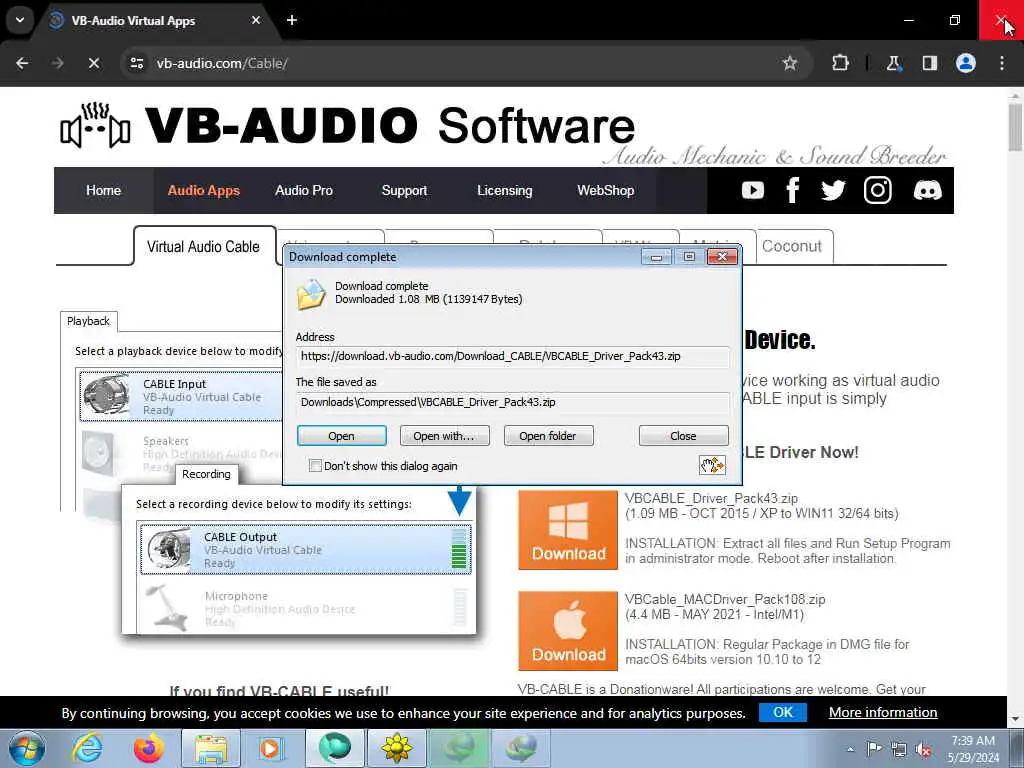Accept cookies with the OK button
The width and height of the screenshot is (1024, 768).
pyautogui.click(x=782, y=712)
